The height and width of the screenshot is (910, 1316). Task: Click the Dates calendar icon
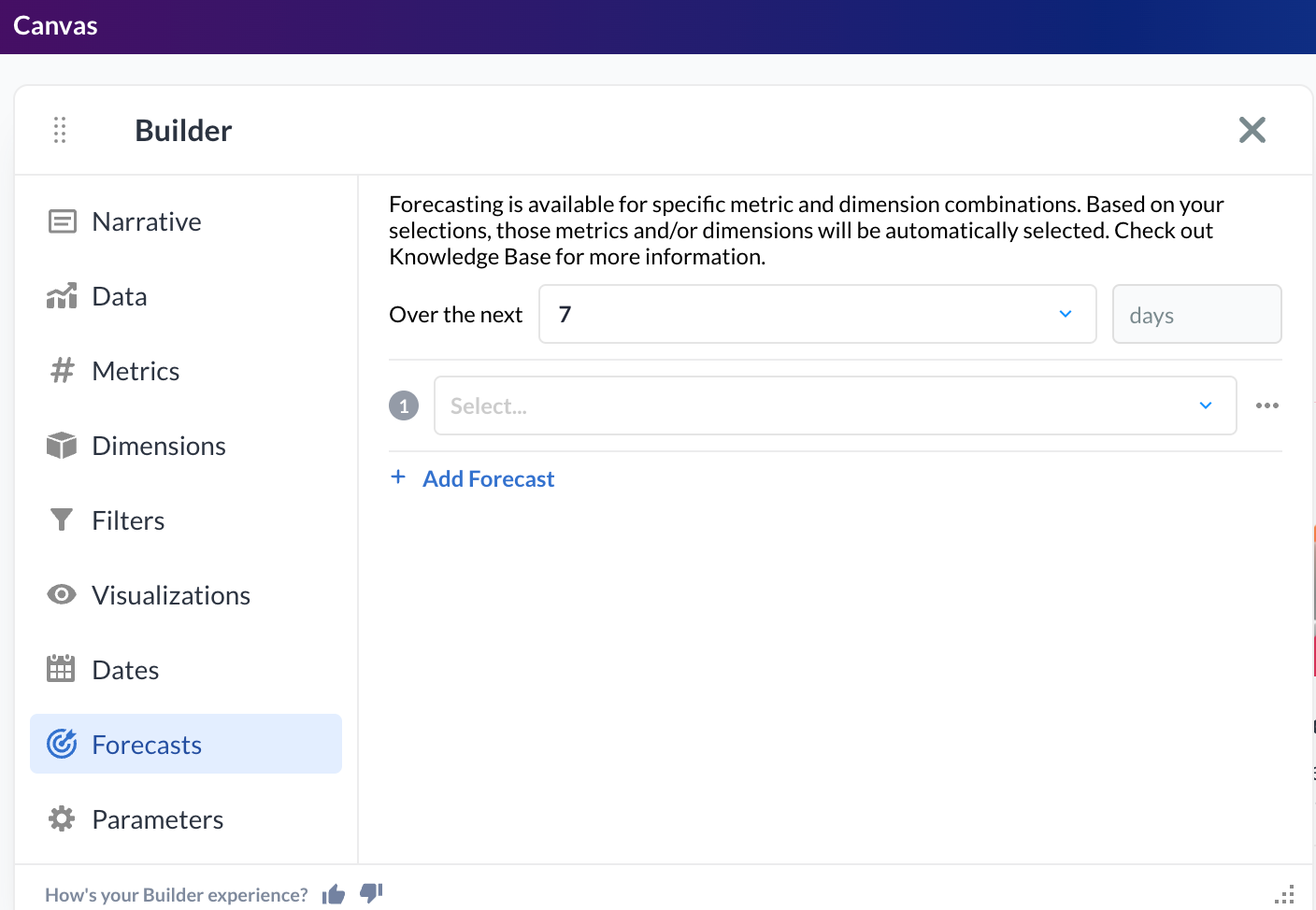click(62, 669)
